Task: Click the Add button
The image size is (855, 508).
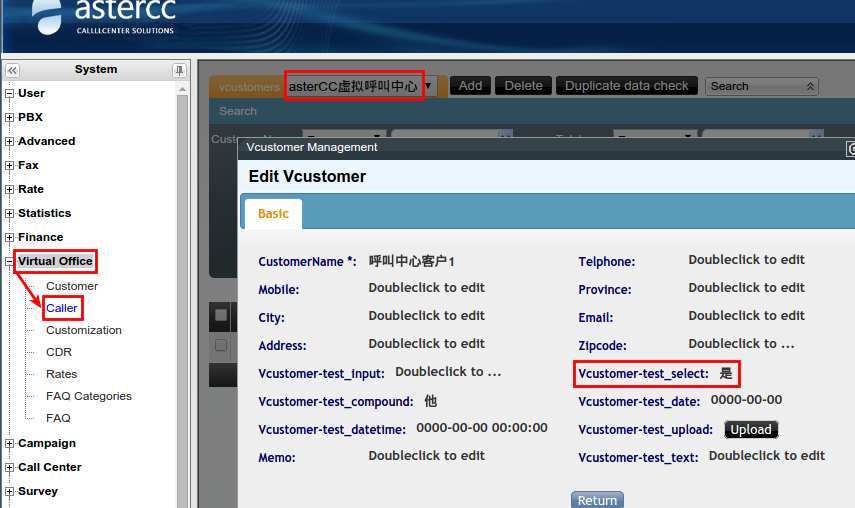Action: click(470, 86)
